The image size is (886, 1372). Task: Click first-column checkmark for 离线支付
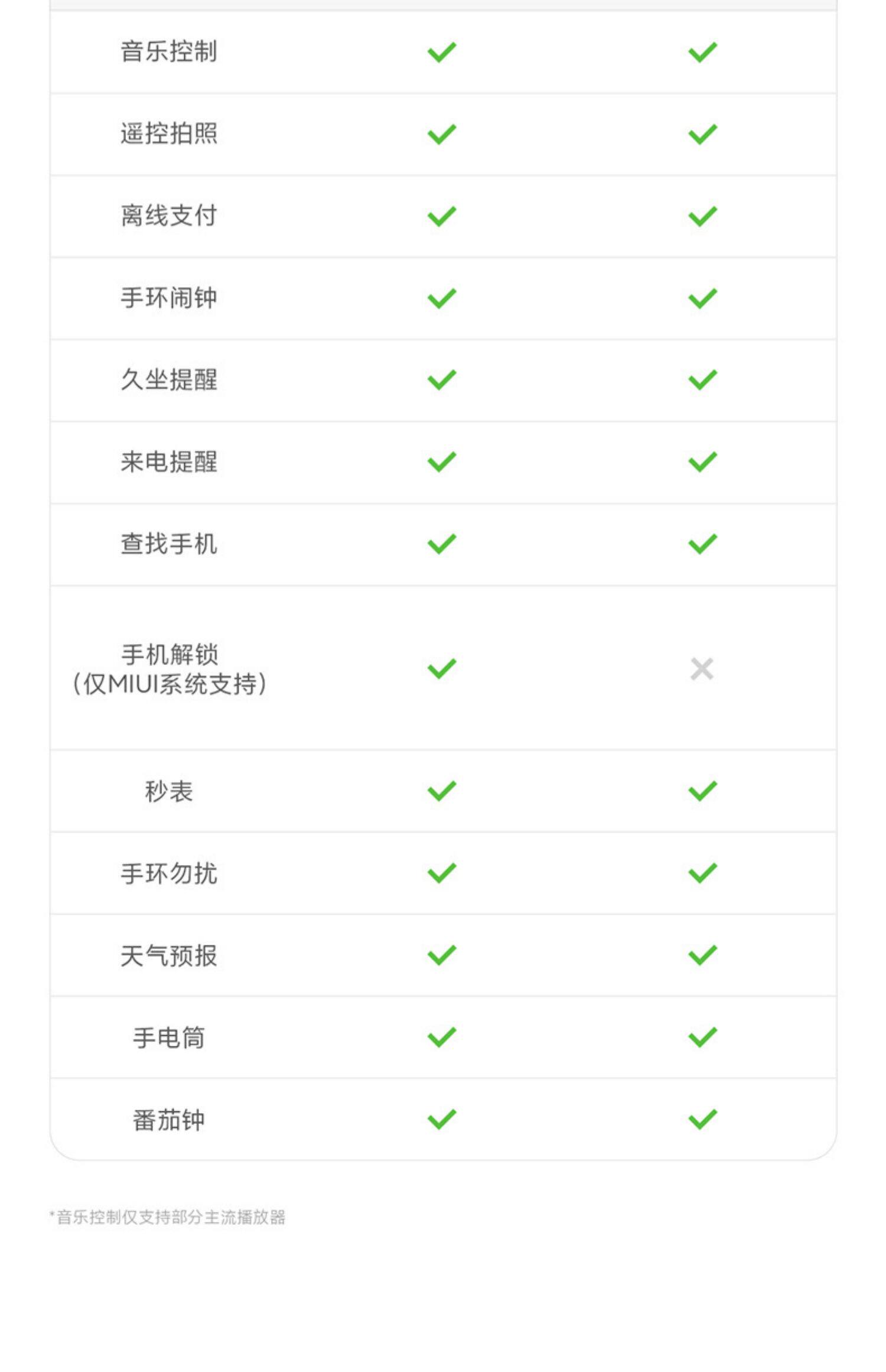[x=442, y=216]
